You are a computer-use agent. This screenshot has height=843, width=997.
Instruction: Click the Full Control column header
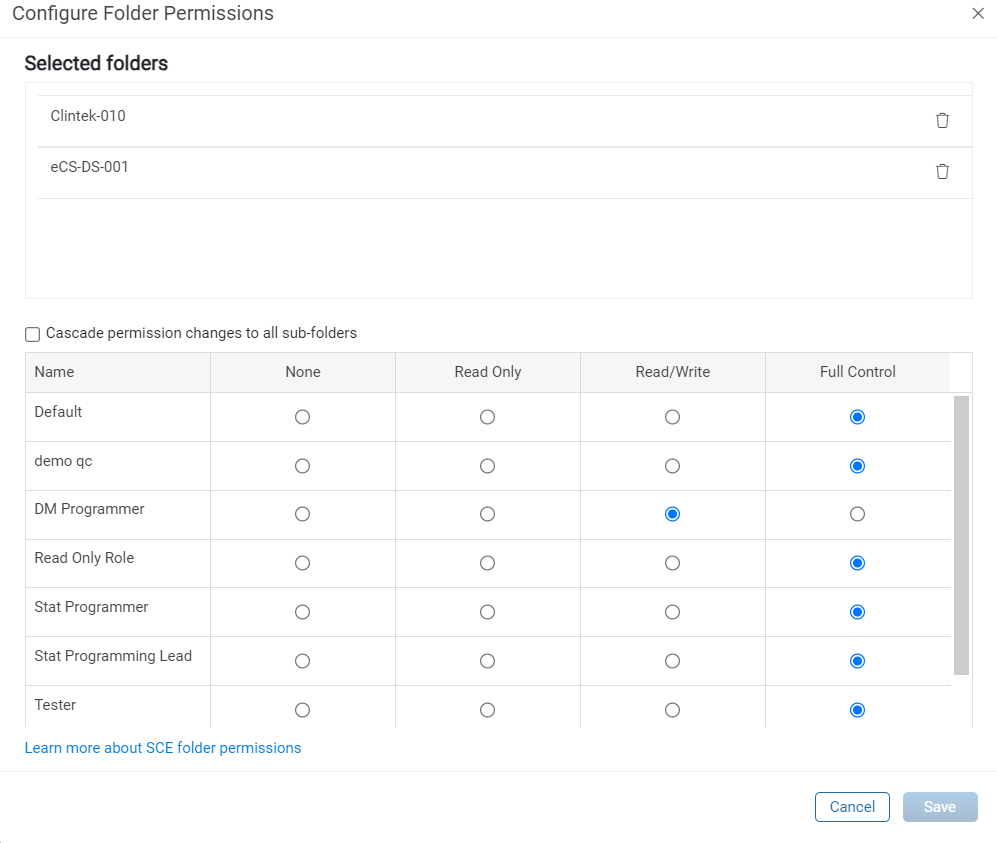coord(858,372)
